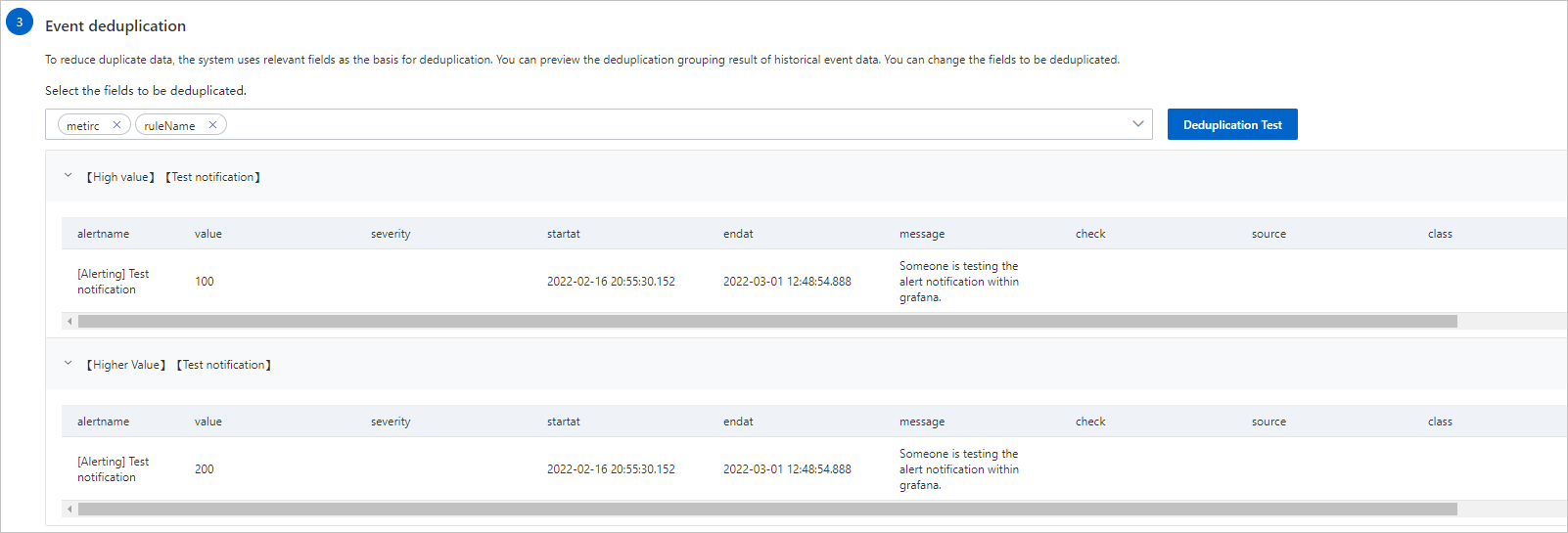Collapse the High value group
1568x533 pixels.
[69, 176]
